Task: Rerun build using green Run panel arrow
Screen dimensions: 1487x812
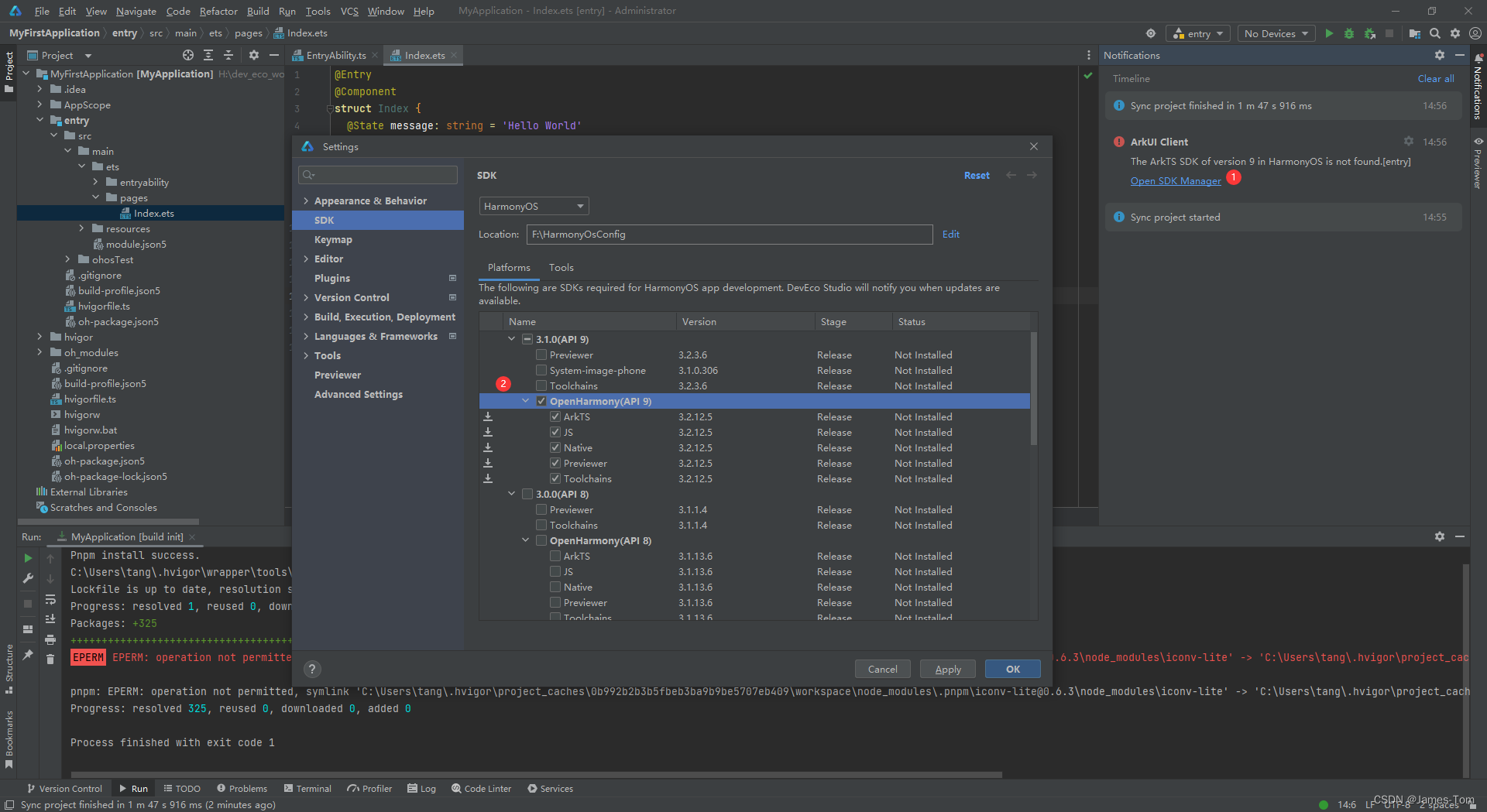Action: coord(28,557)
